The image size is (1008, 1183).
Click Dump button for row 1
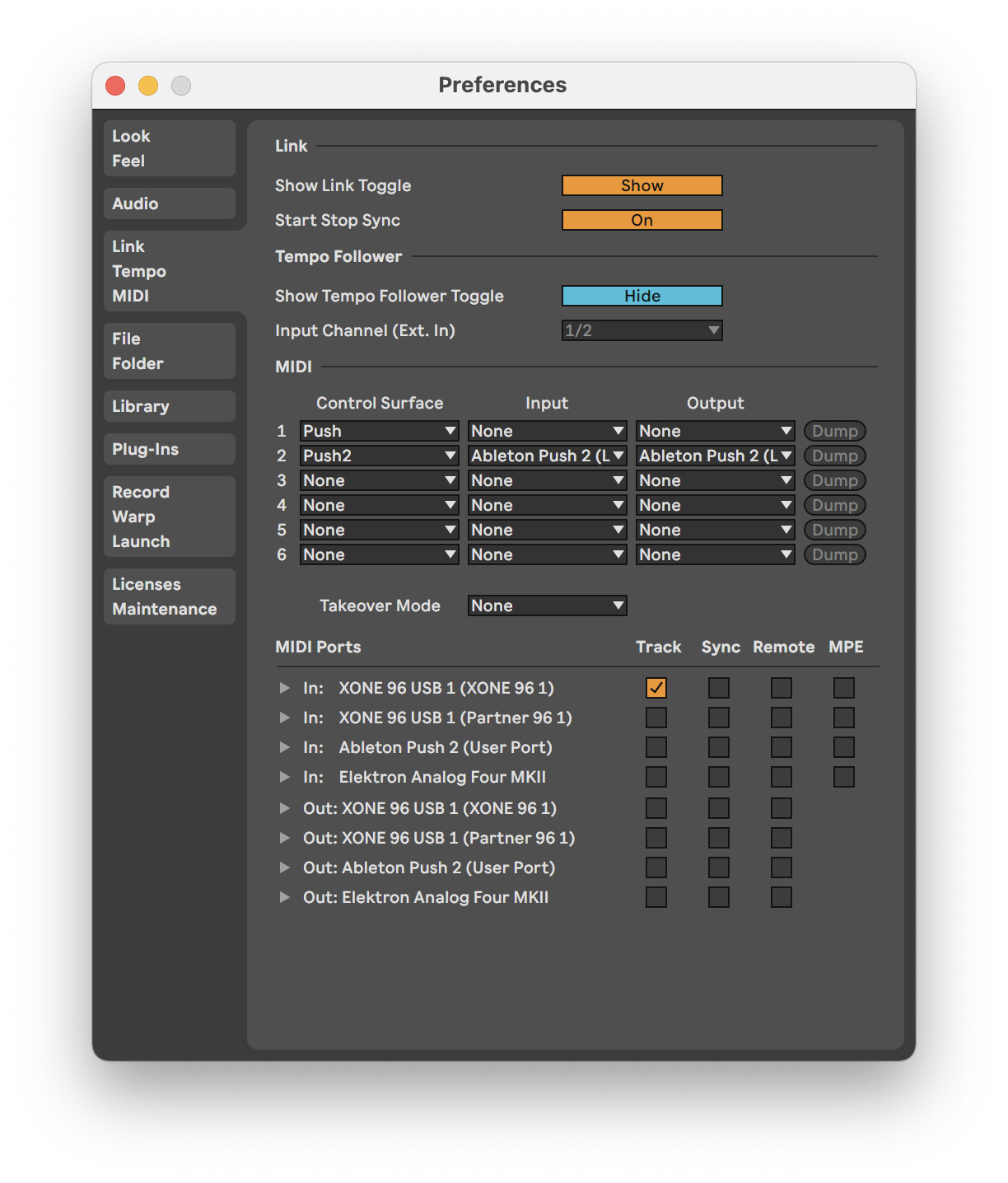[835, 431]
